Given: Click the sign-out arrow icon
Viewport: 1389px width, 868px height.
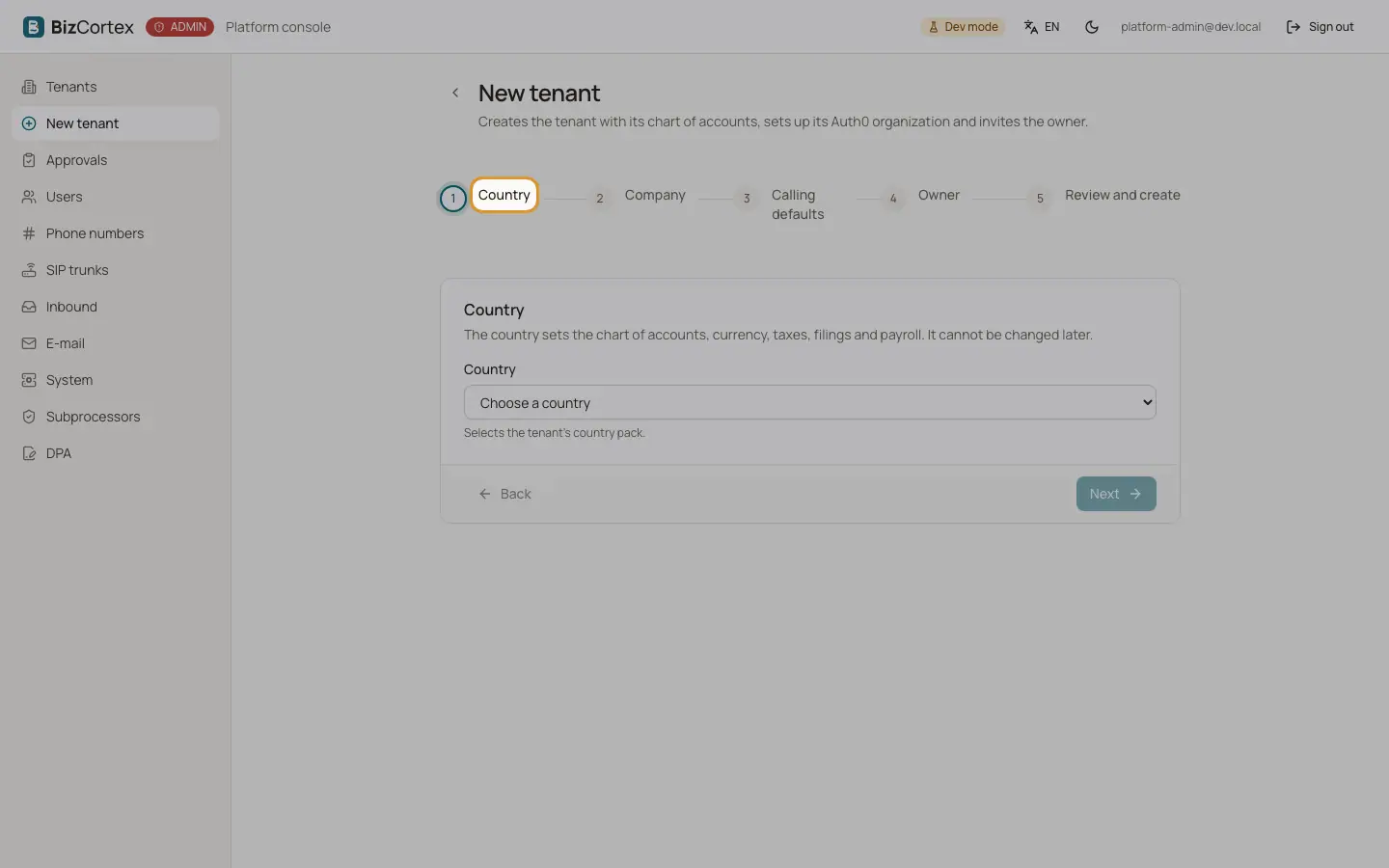Looking at the screenshot, I should pos(1294,27).
